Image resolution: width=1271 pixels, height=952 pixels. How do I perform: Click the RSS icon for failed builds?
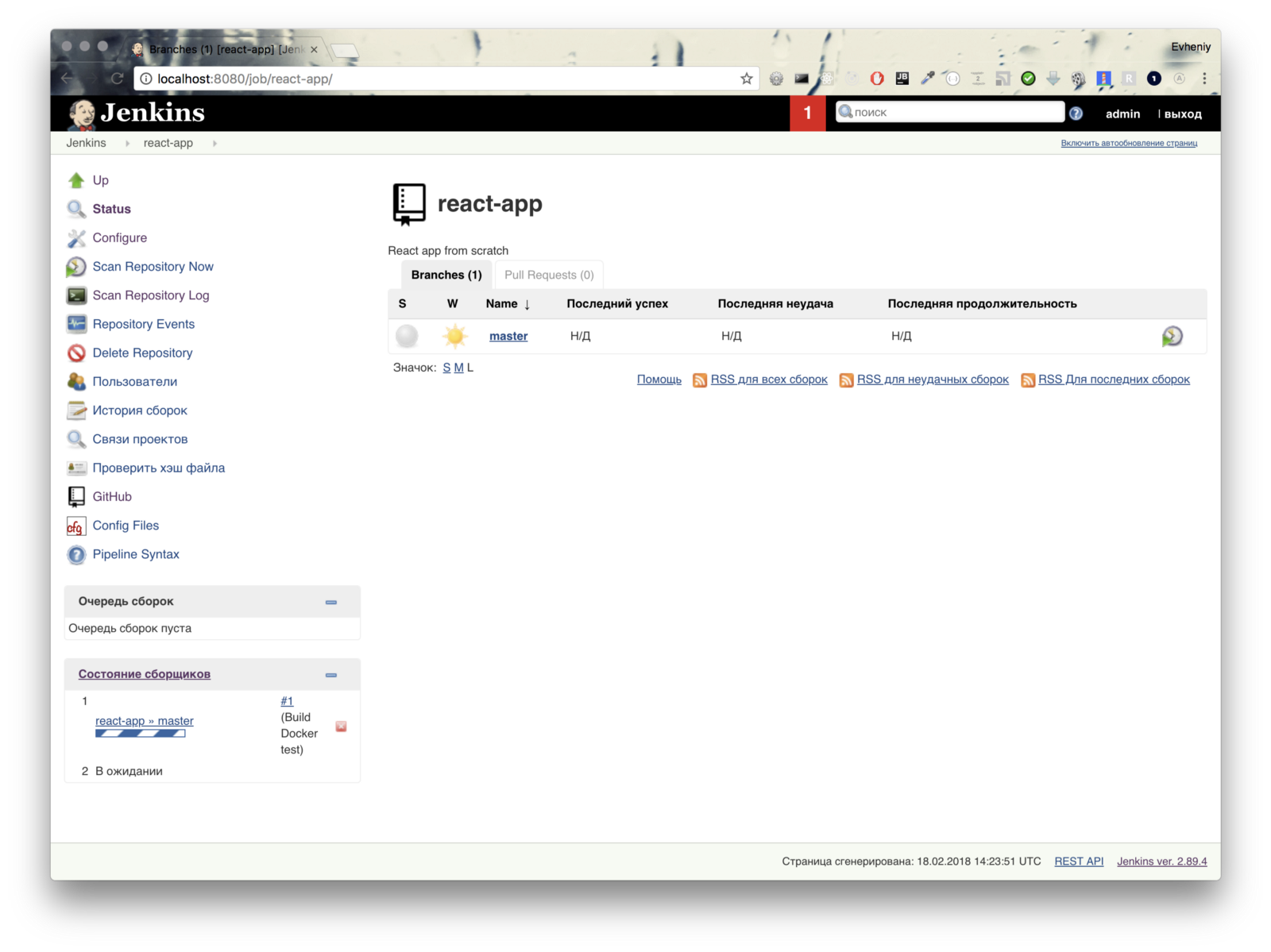[846, 380]
